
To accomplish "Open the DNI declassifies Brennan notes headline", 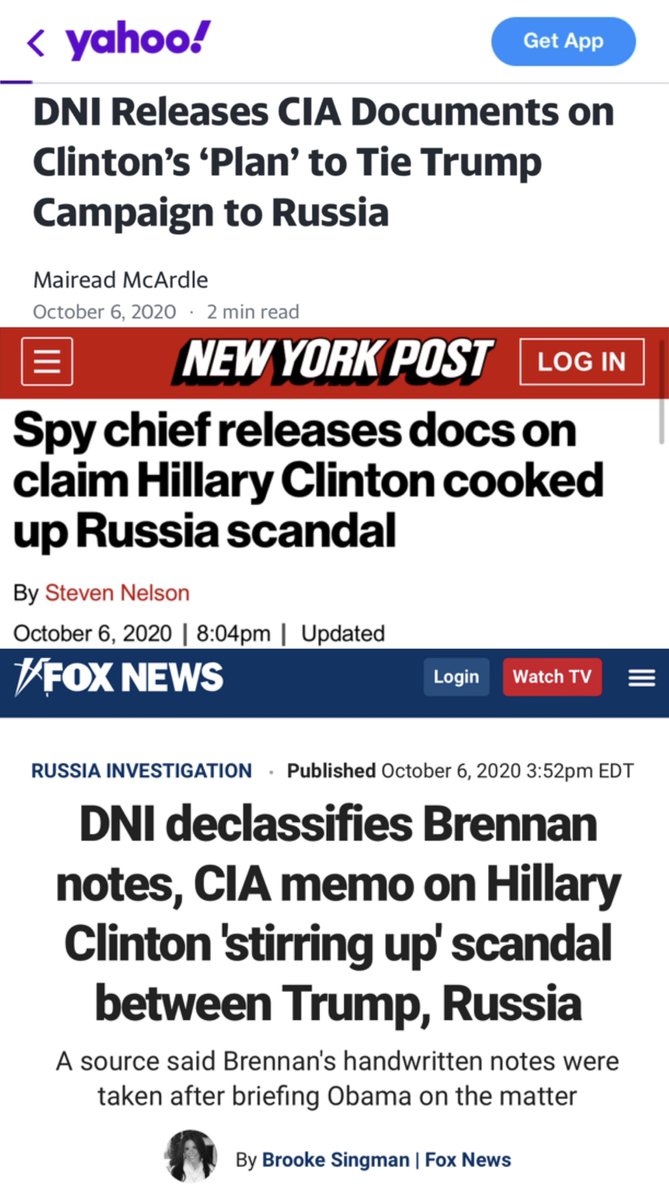I will 337,911.
